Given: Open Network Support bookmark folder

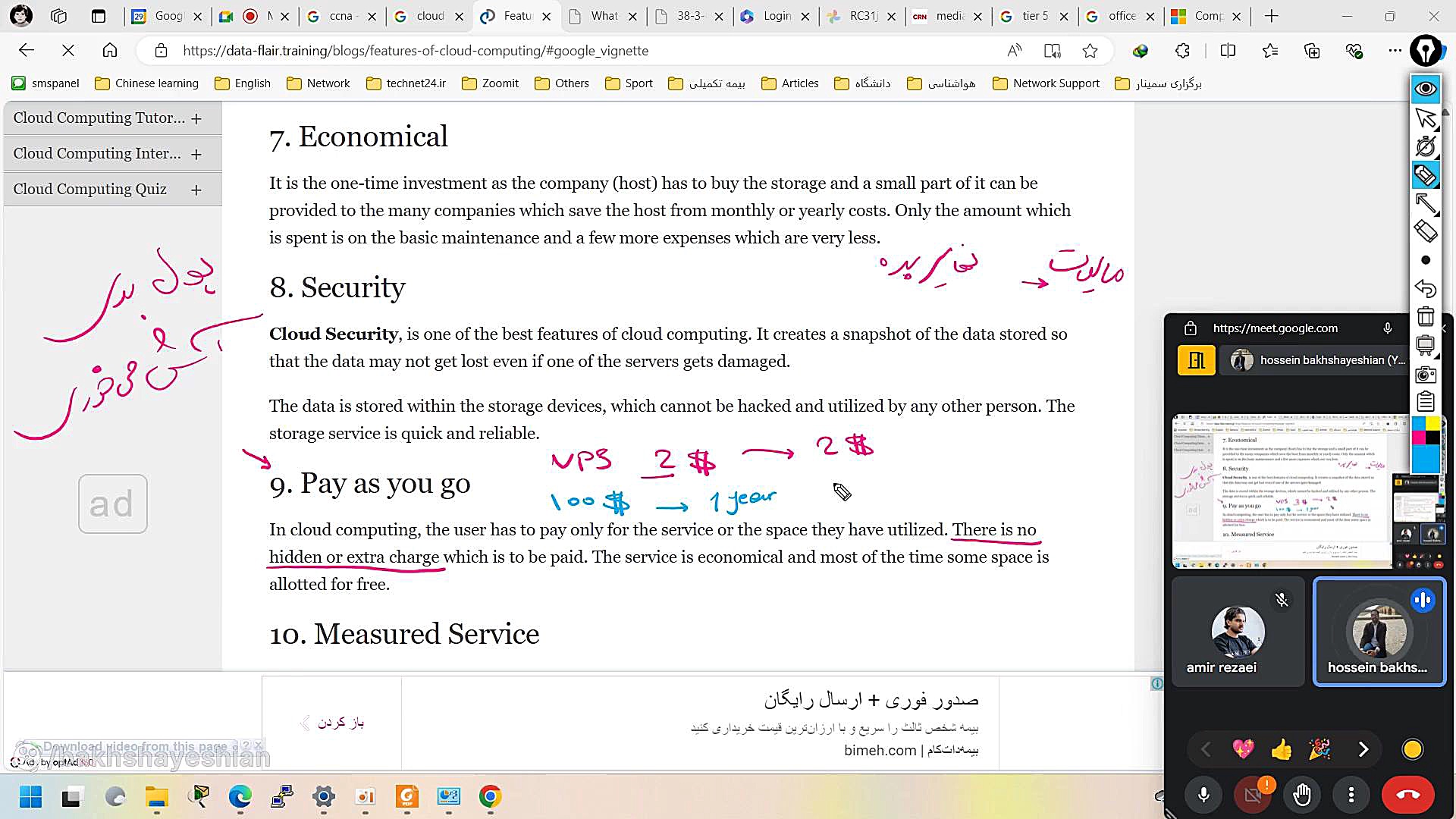Looking at the screenshot, I should tap(1046, 83).
